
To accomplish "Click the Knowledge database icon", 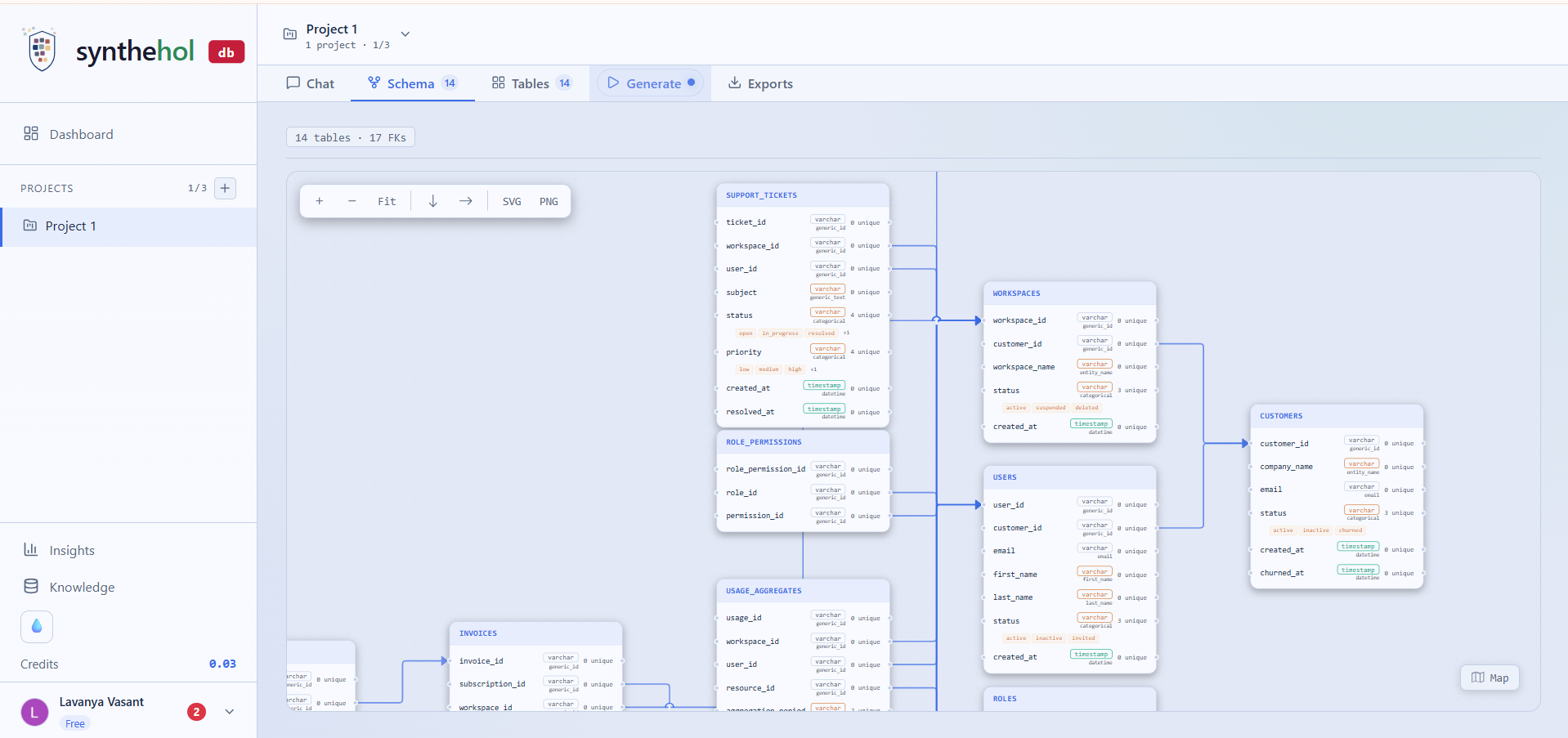I will [x=31, y=586].
